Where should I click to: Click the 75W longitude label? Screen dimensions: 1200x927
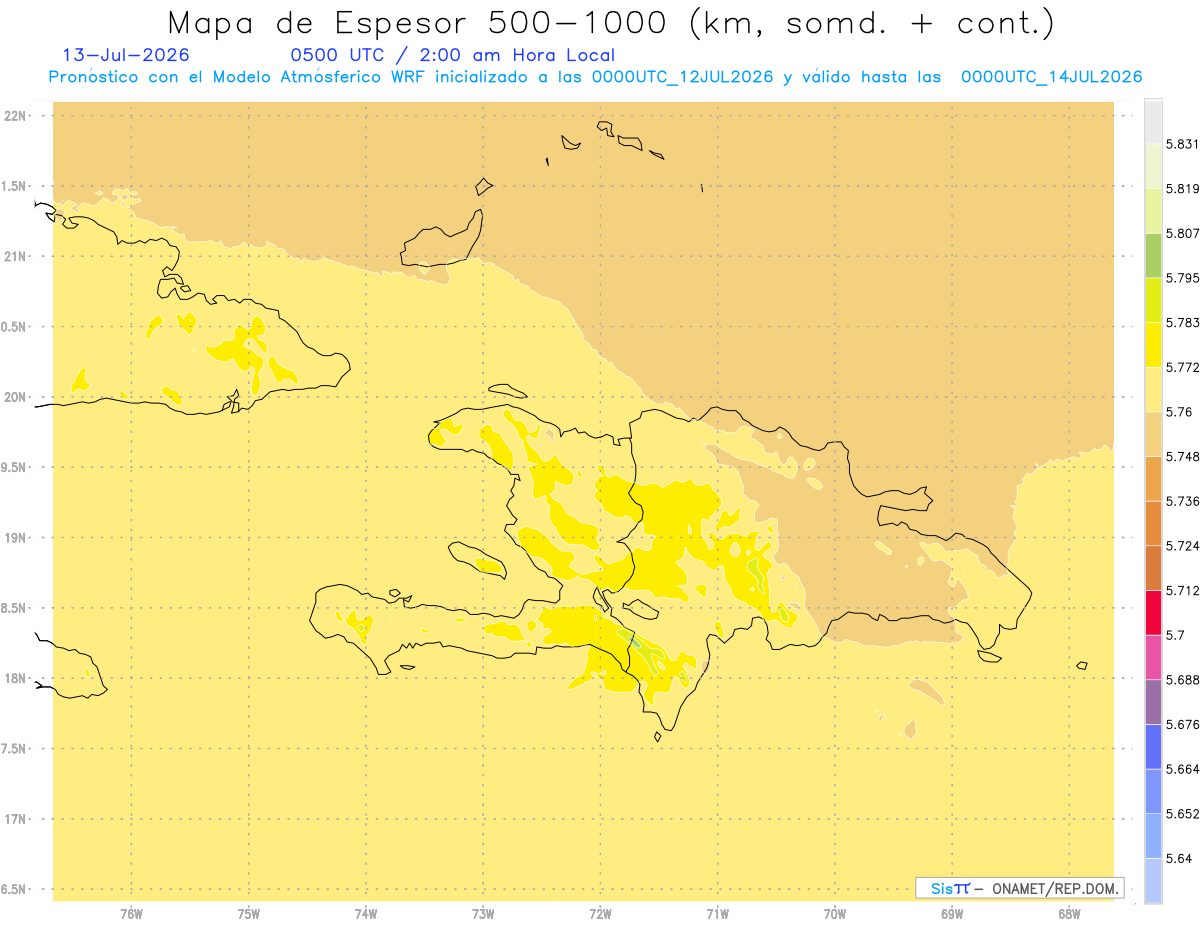coord(249,914)
